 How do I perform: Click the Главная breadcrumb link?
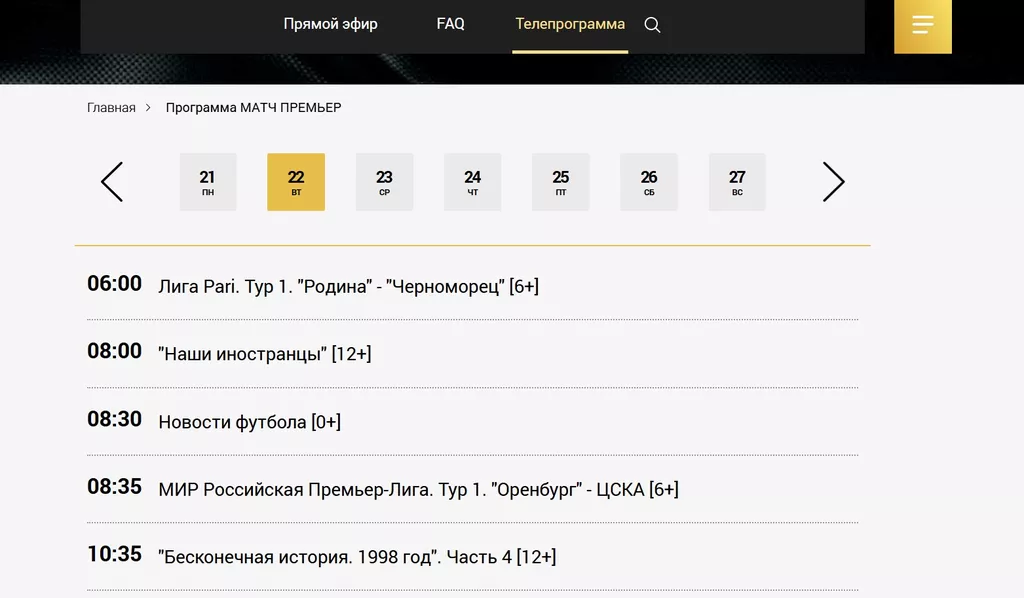110,107
